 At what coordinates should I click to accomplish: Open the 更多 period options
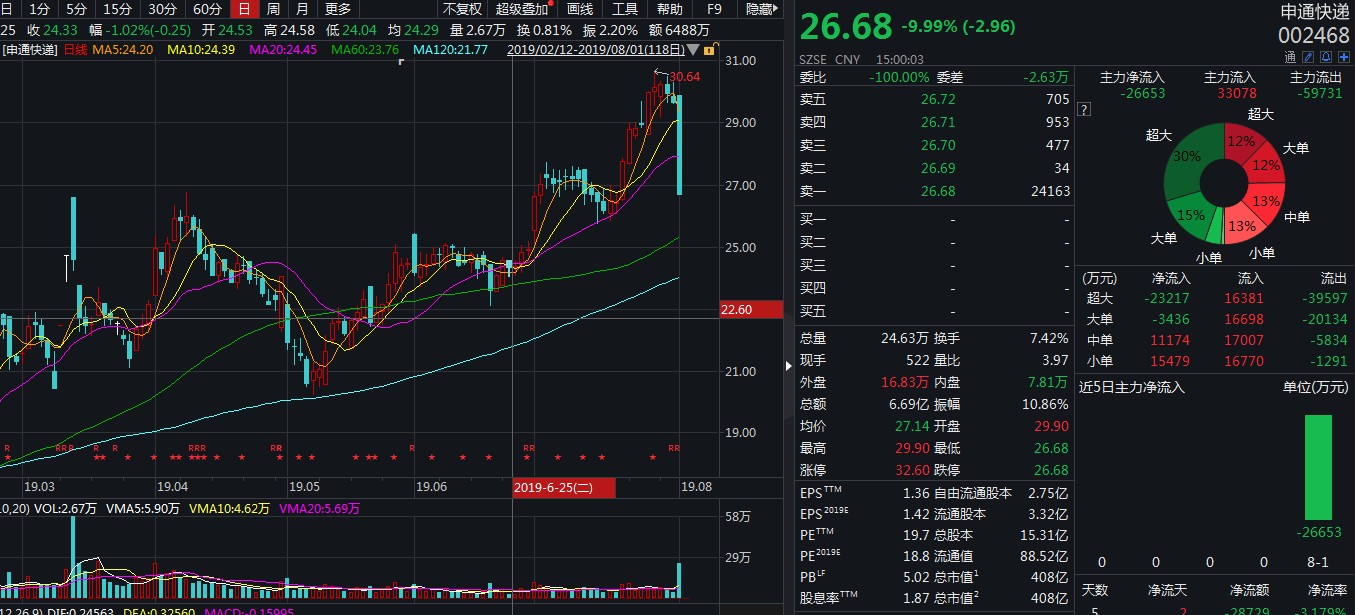pos(338,9)
